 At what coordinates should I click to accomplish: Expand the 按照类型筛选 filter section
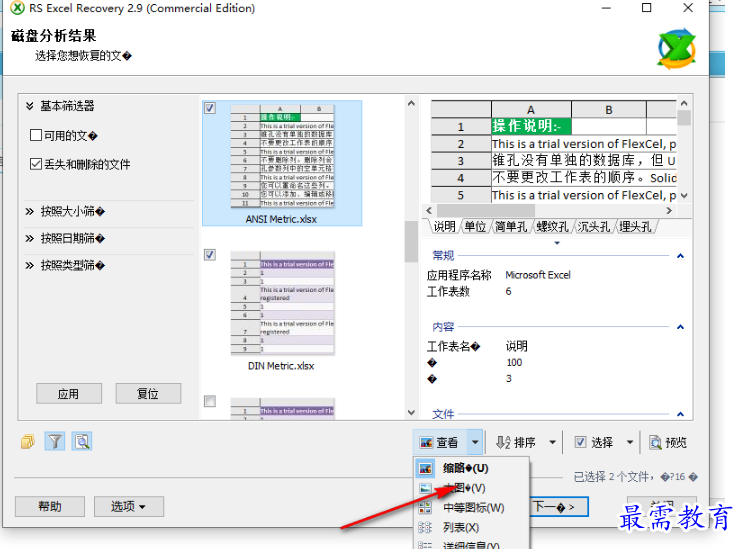click(x=30, y=265)
